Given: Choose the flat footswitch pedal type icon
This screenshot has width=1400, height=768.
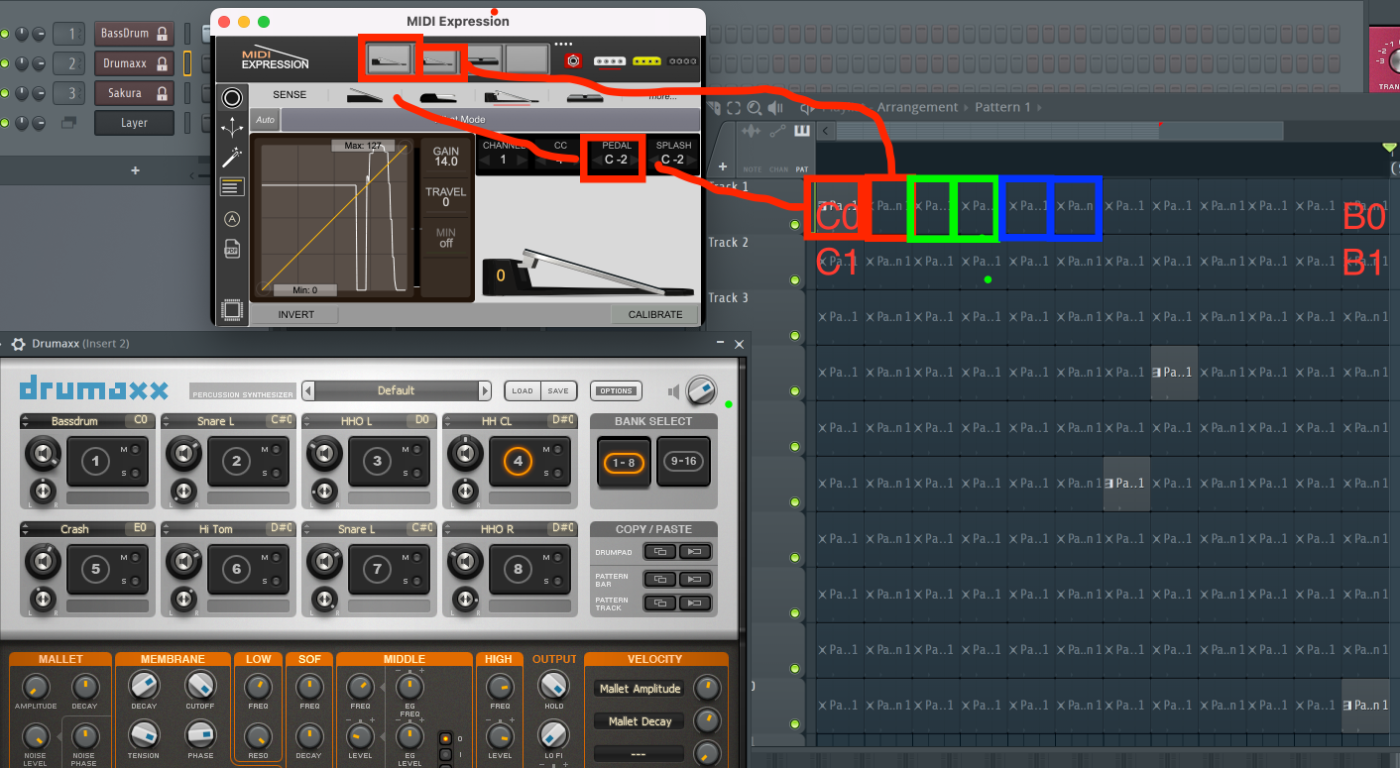Looking at the screenshot, I should tap(584, 97).
